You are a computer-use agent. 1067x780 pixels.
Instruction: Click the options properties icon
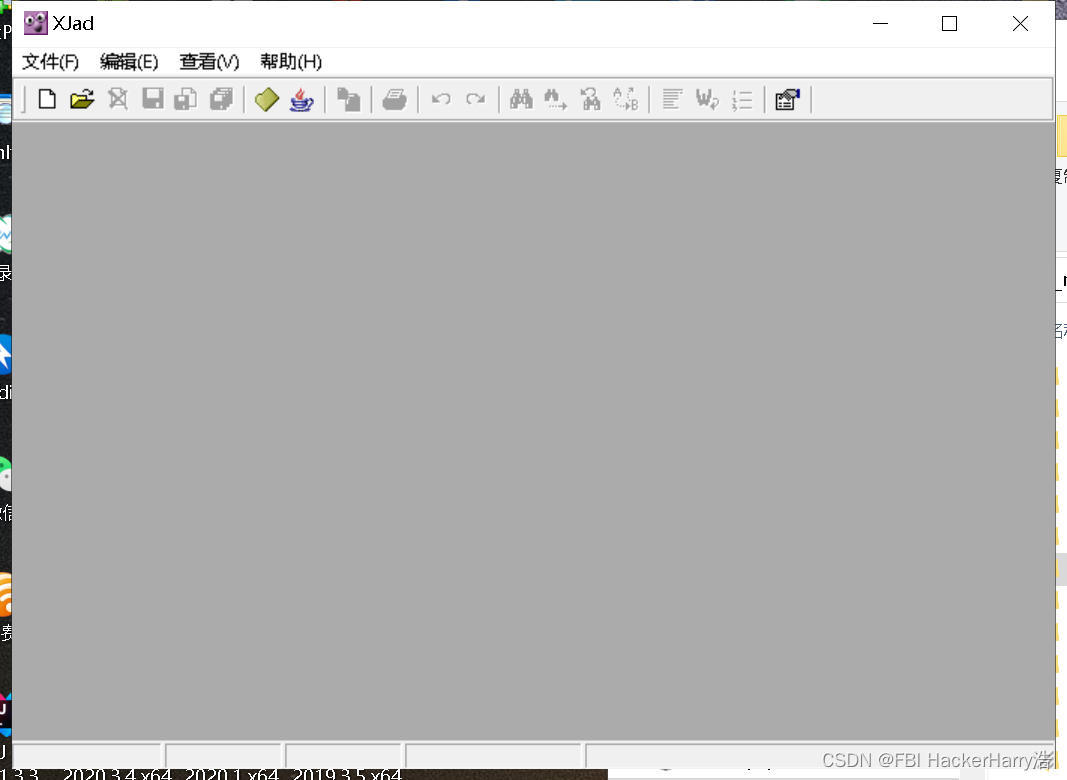pyautogui.click(x=787, y=99)
